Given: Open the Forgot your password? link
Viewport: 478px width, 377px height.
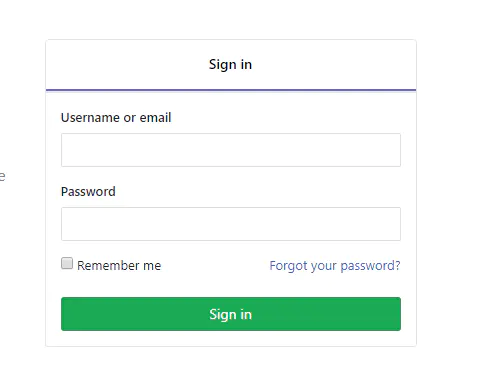Looking at the screenshot, I should pyautogui.click(x=335, y=266).
